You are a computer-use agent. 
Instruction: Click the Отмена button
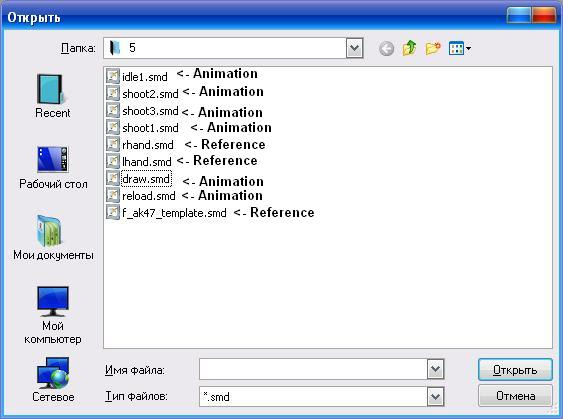pos(515,396)
